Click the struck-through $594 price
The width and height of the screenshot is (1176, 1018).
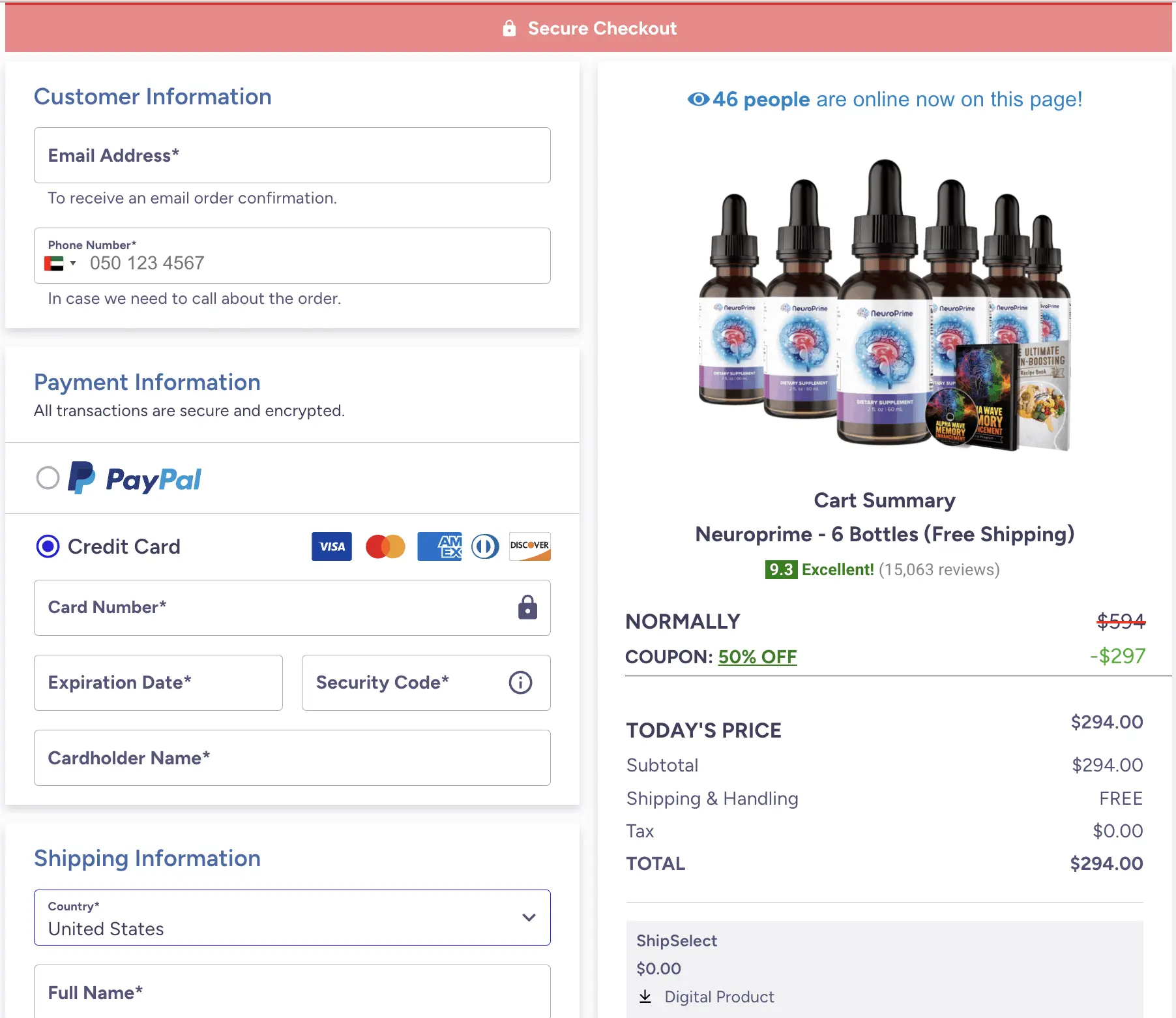[1121, 621]
